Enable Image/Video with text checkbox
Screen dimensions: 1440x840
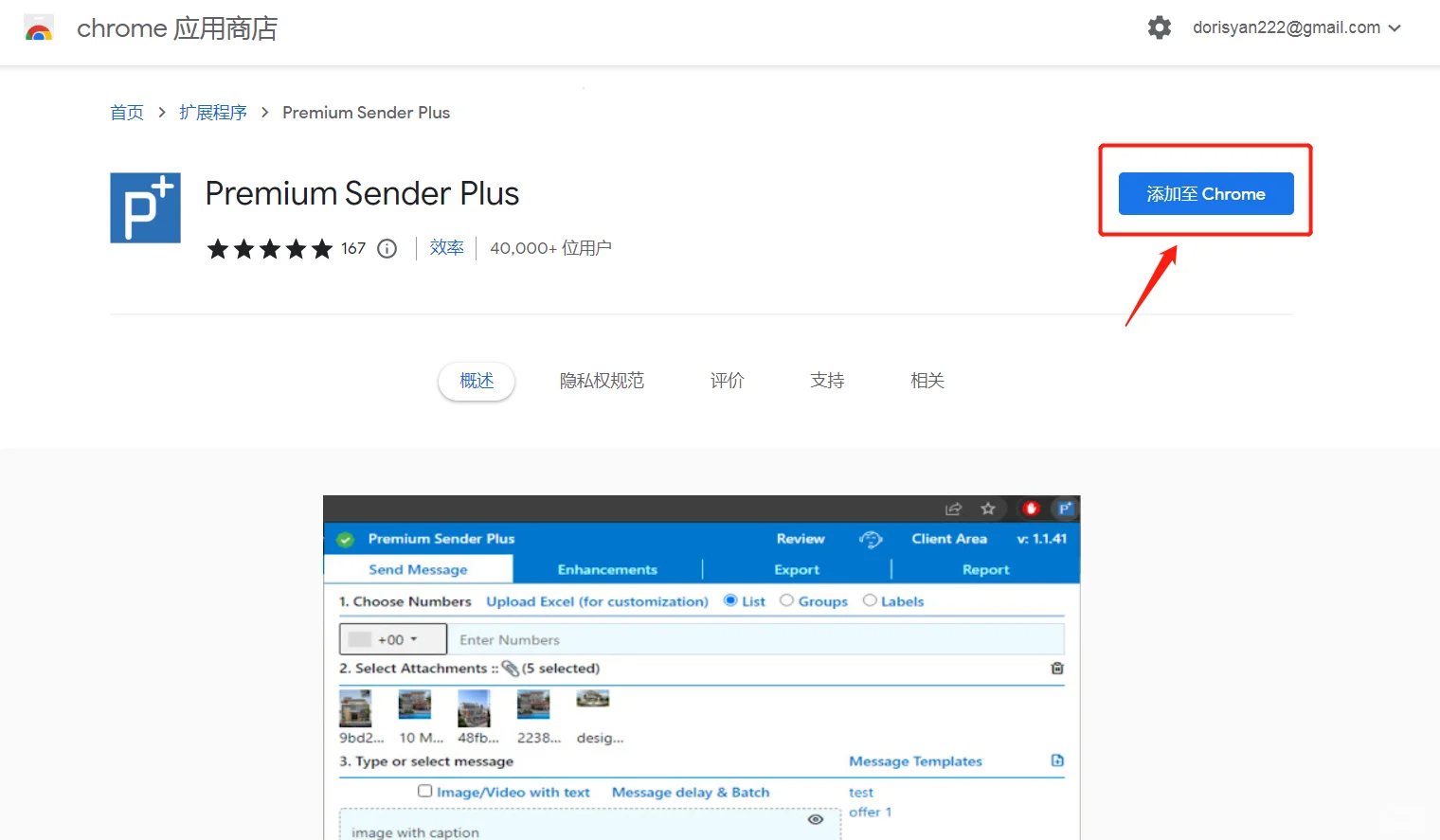coord(425,791)
